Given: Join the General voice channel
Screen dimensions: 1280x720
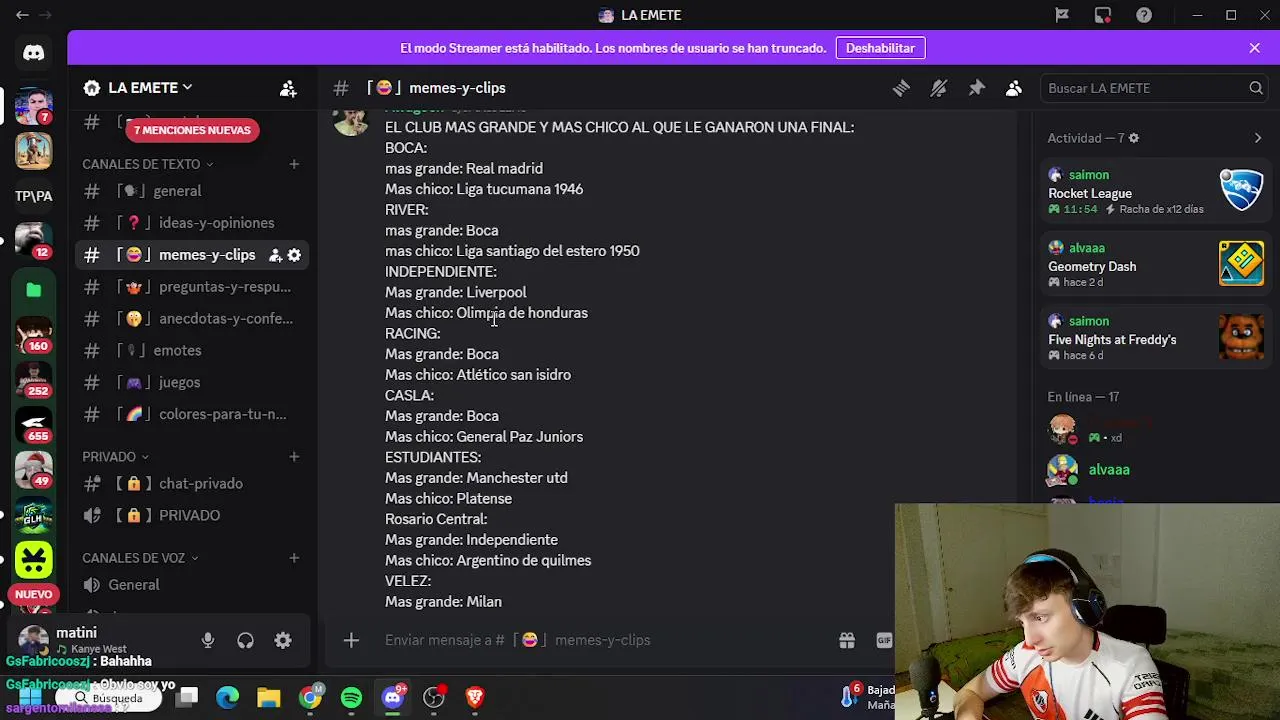Looking at the screenshot, I should pyautogui.click(x=191, y=585).
